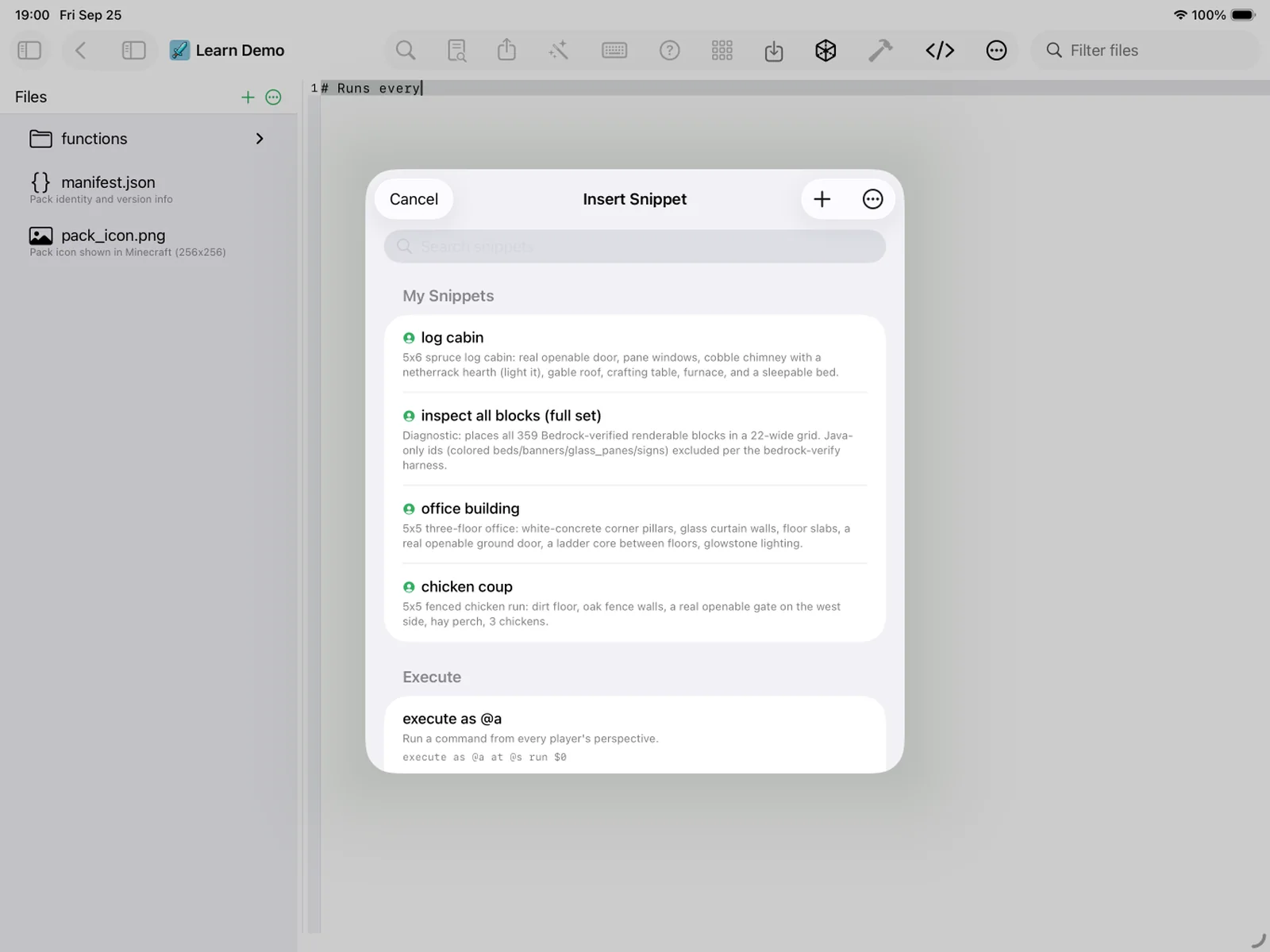
Task: Cancel the Insert Snippet dialog
Action: 414,199
